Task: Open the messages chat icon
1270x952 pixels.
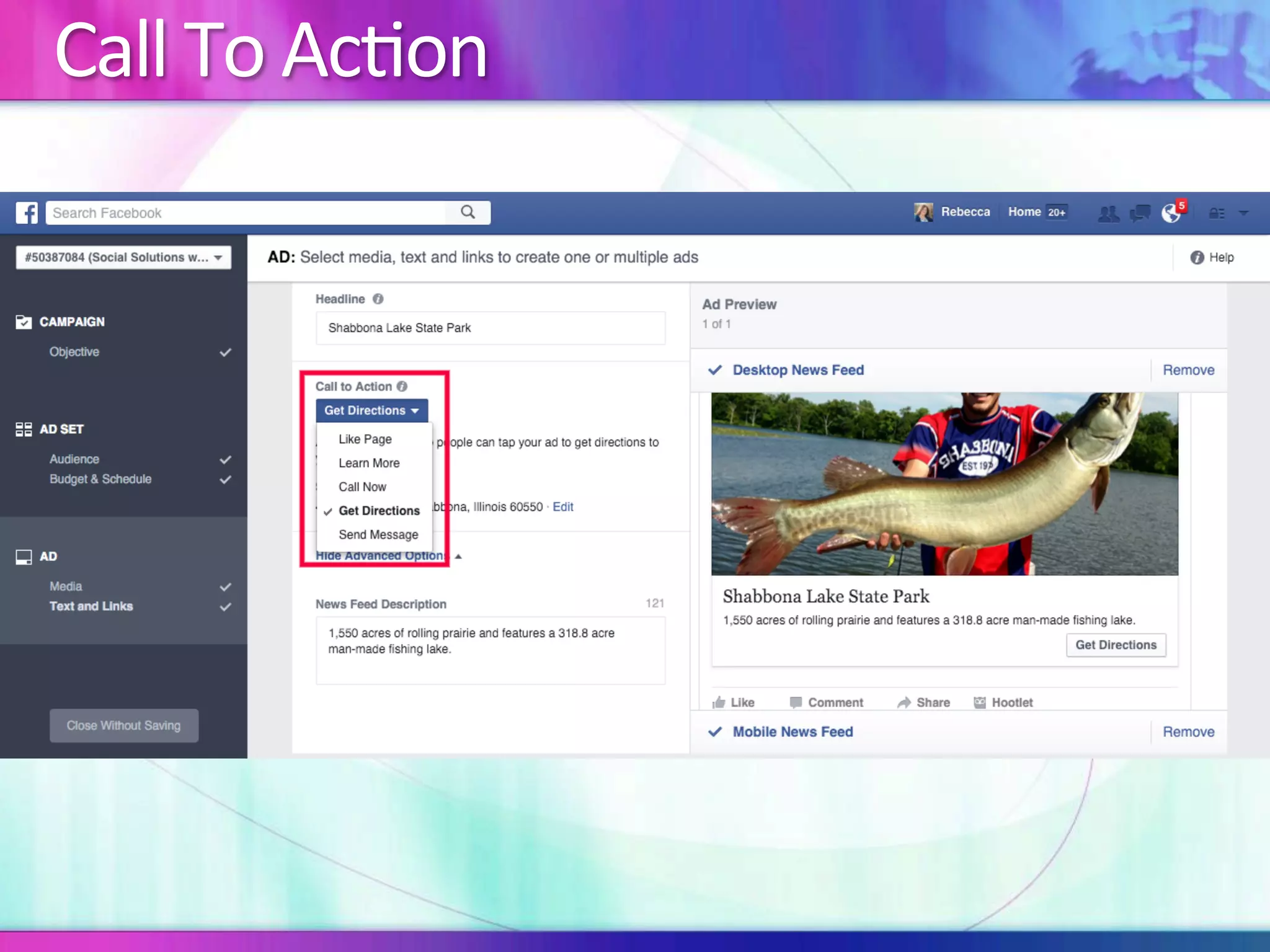Action: click(1140, 214)
